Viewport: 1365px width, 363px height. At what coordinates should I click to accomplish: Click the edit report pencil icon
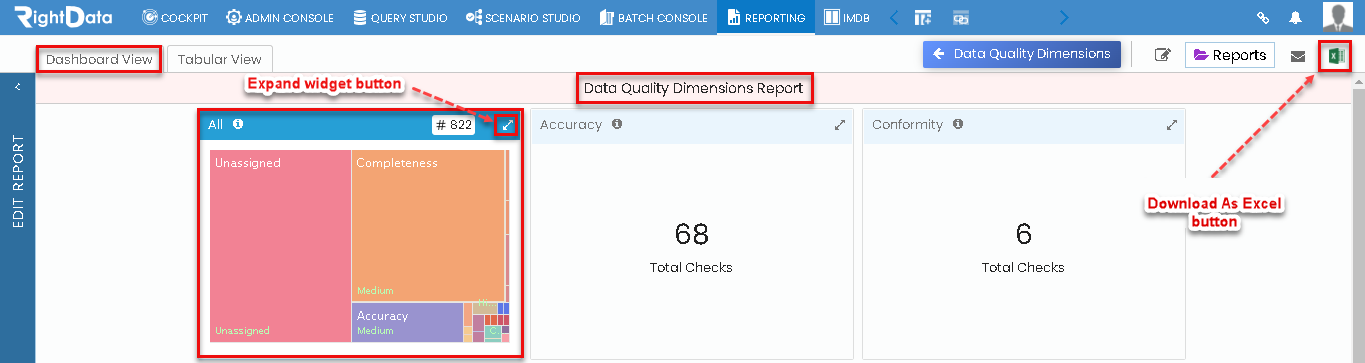pos(1162,55)
